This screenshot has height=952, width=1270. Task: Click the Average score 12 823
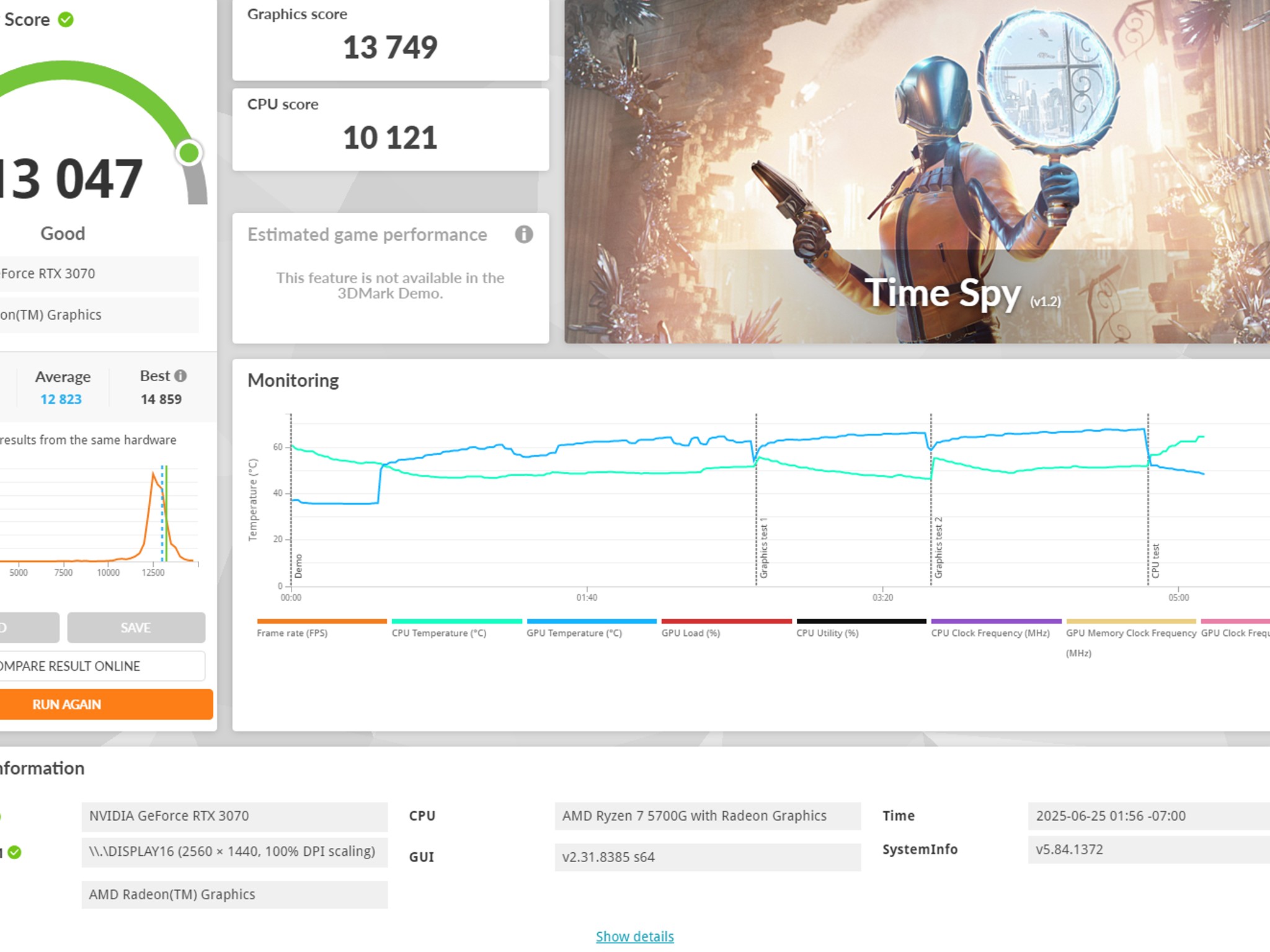click(x=61, y=399)
